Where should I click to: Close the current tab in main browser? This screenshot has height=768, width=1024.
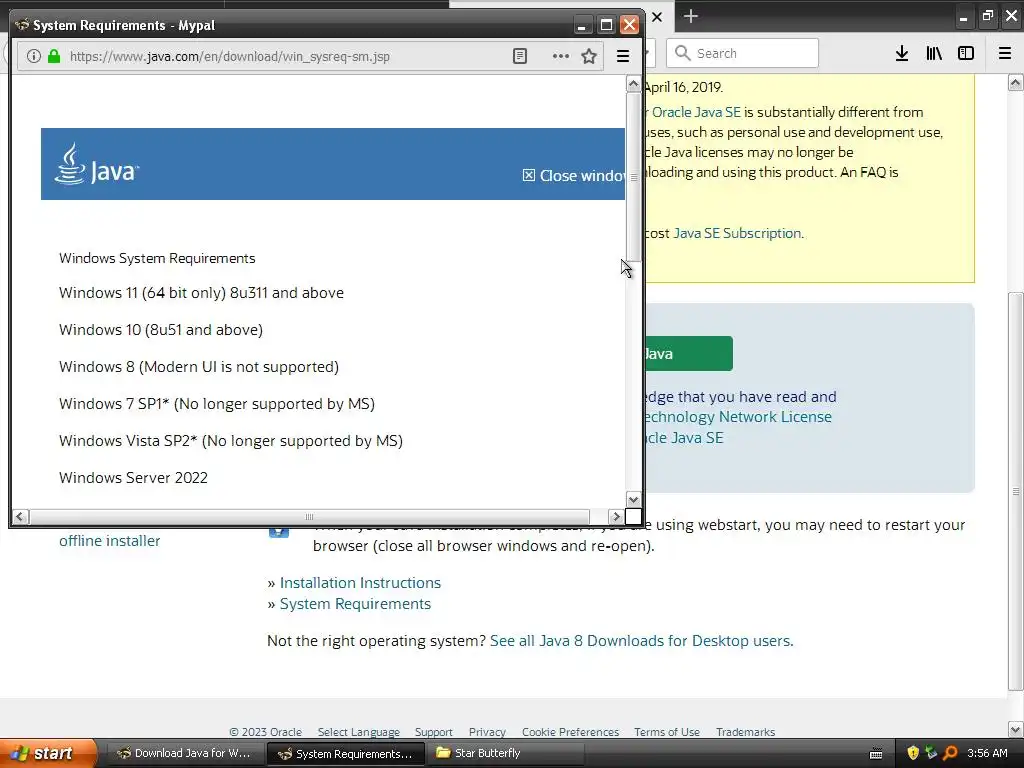point(657,17)
